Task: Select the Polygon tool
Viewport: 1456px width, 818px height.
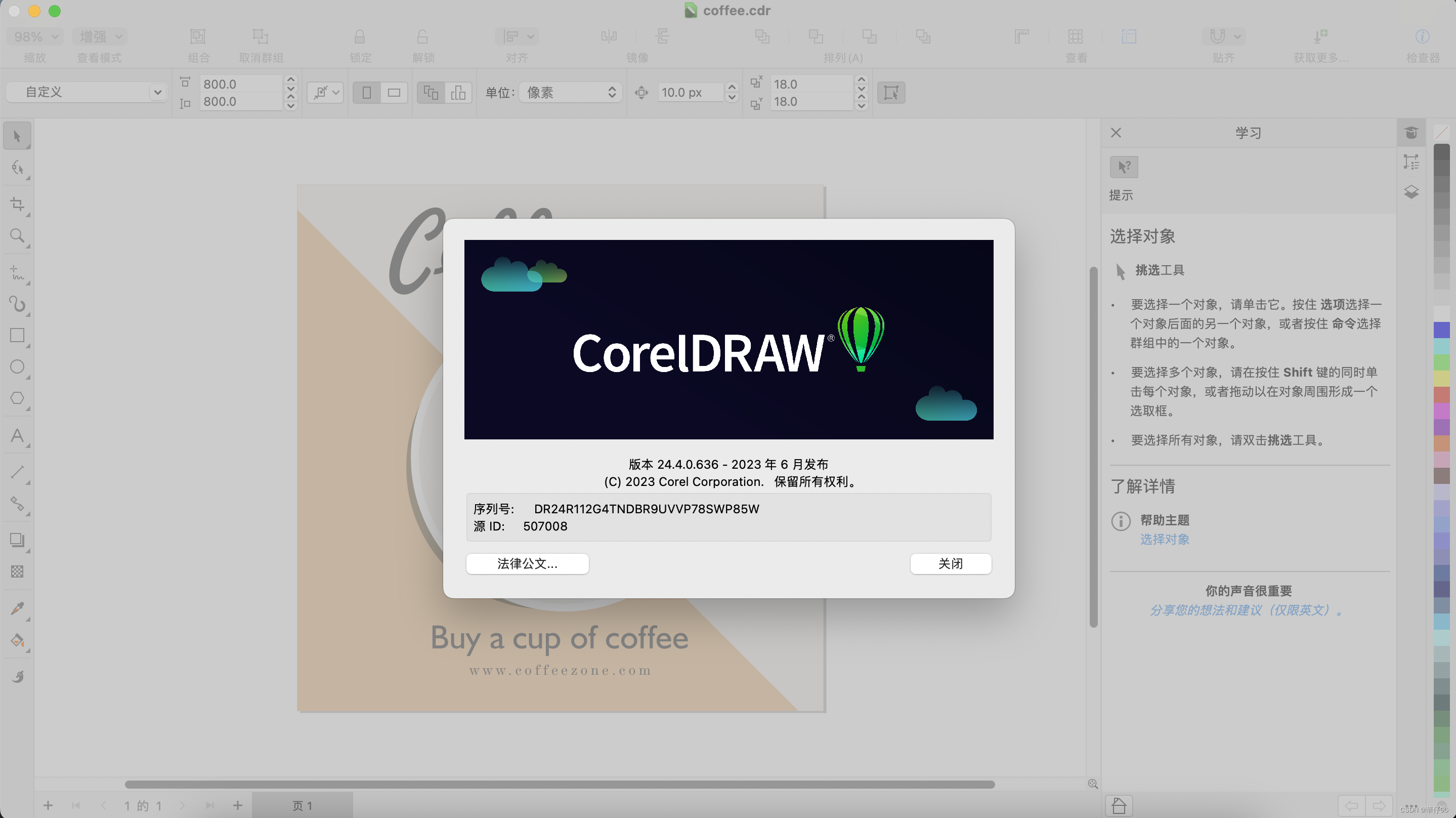Action: pos(17,398)
